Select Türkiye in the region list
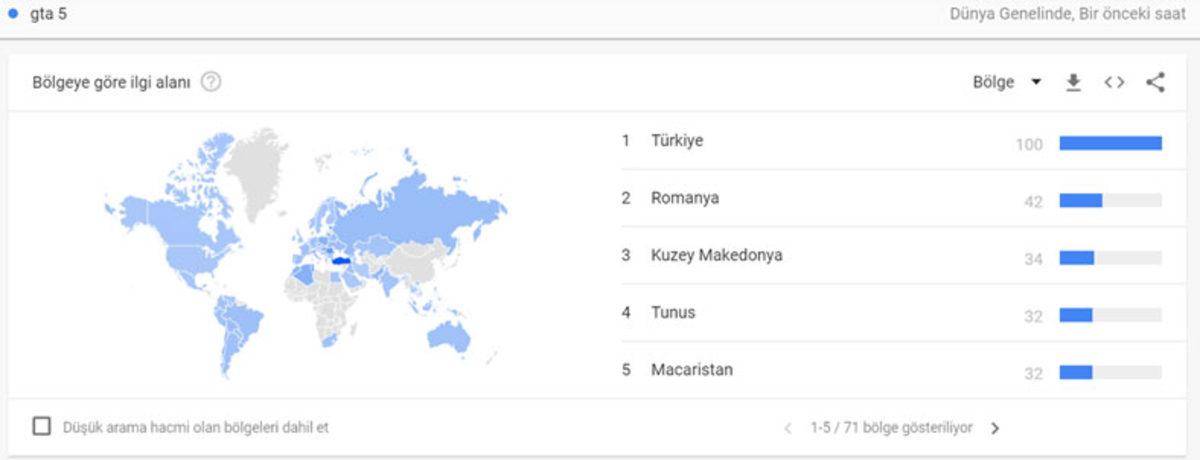Viewport: 1200px width, 460px height. (x=677, y=141)
